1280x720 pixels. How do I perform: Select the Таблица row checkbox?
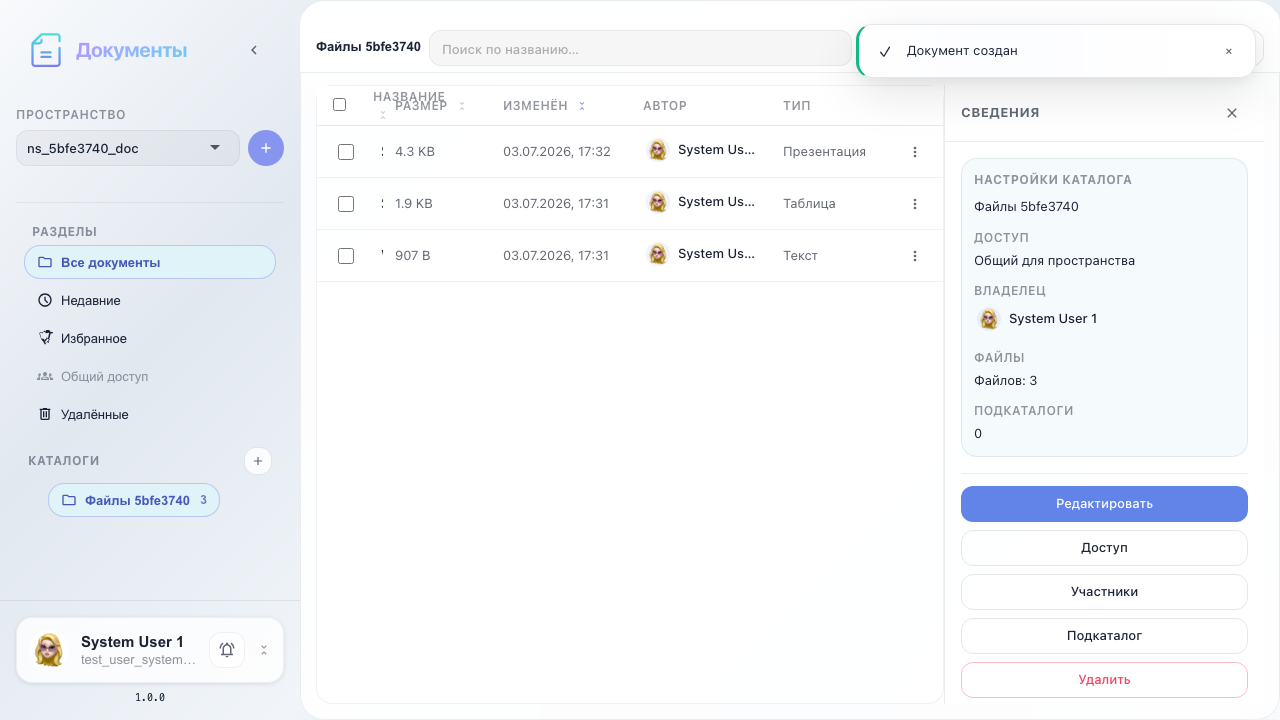(x=346, y=204)
